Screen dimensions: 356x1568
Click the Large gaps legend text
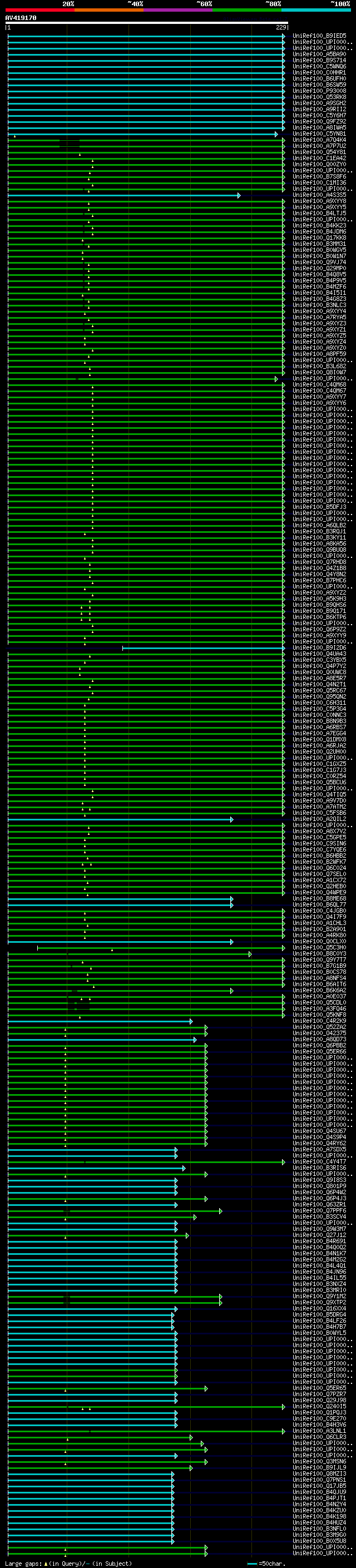(68, 1564)
